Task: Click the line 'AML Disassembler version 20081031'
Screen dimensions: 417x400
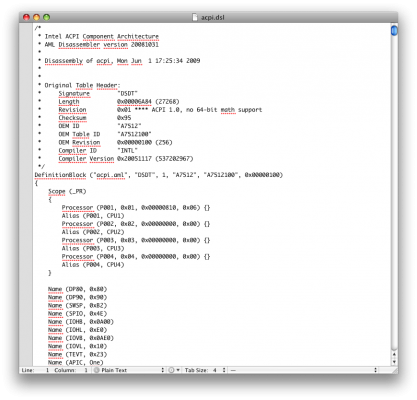Action: pyautogui.click(x=102, y=44)
